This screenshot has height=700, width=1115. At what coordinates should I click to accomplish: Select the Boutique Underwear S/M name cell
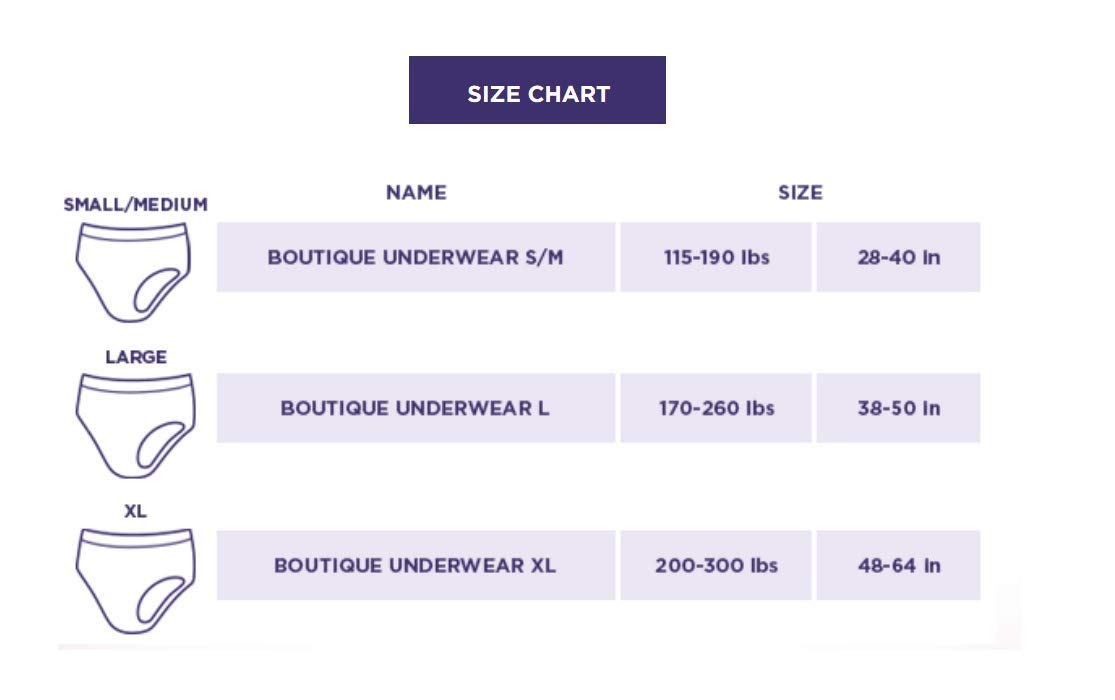[415, 257]
